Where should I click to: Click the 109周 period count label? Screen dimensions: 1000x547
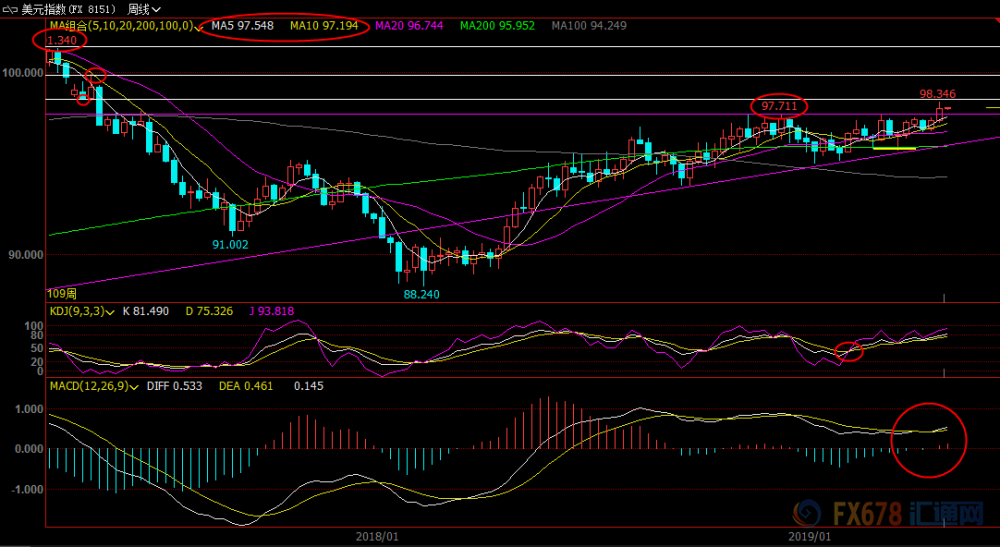62,295
